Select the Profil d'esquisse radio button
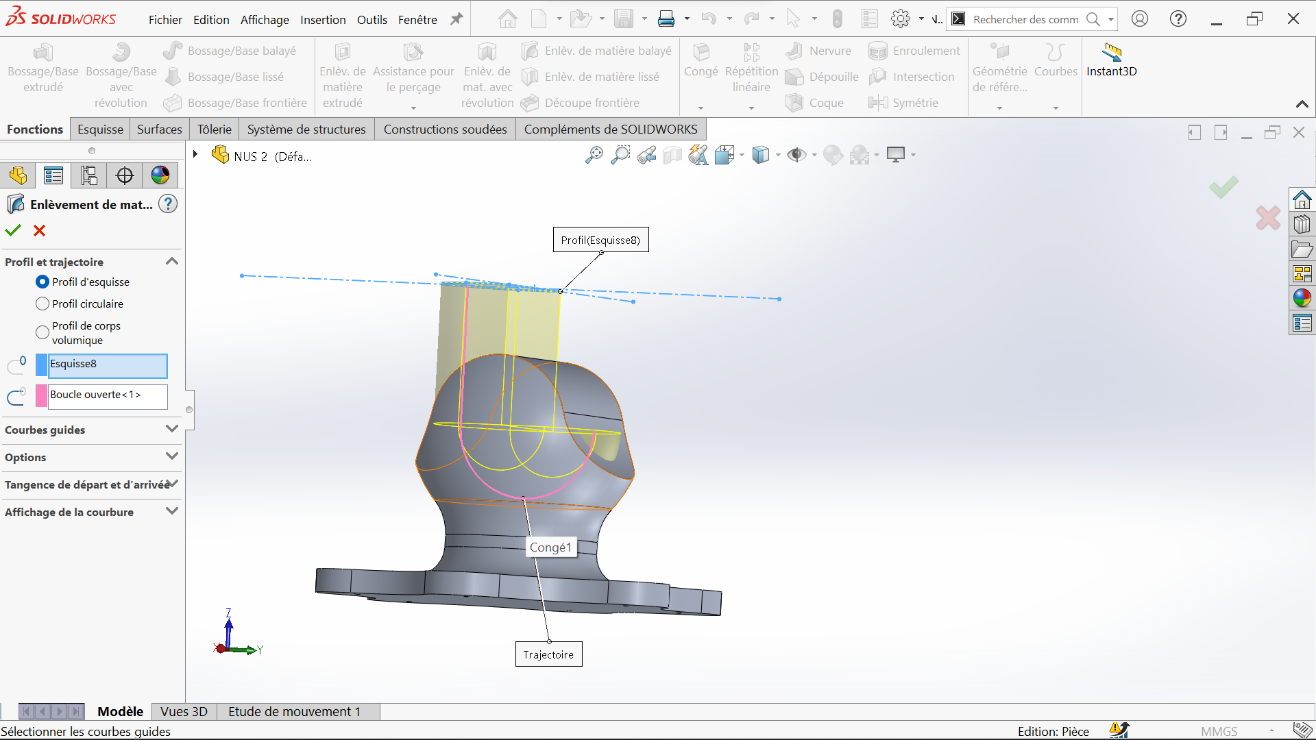Viewport: 1316px width, 740px height. [x=42, y=282]
